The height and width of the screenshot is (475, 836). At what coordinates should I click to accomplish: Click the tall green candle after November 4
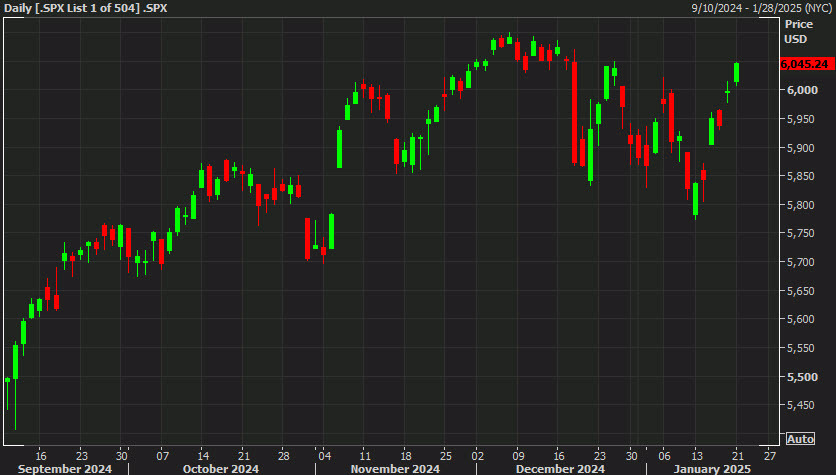coord(340,149)
